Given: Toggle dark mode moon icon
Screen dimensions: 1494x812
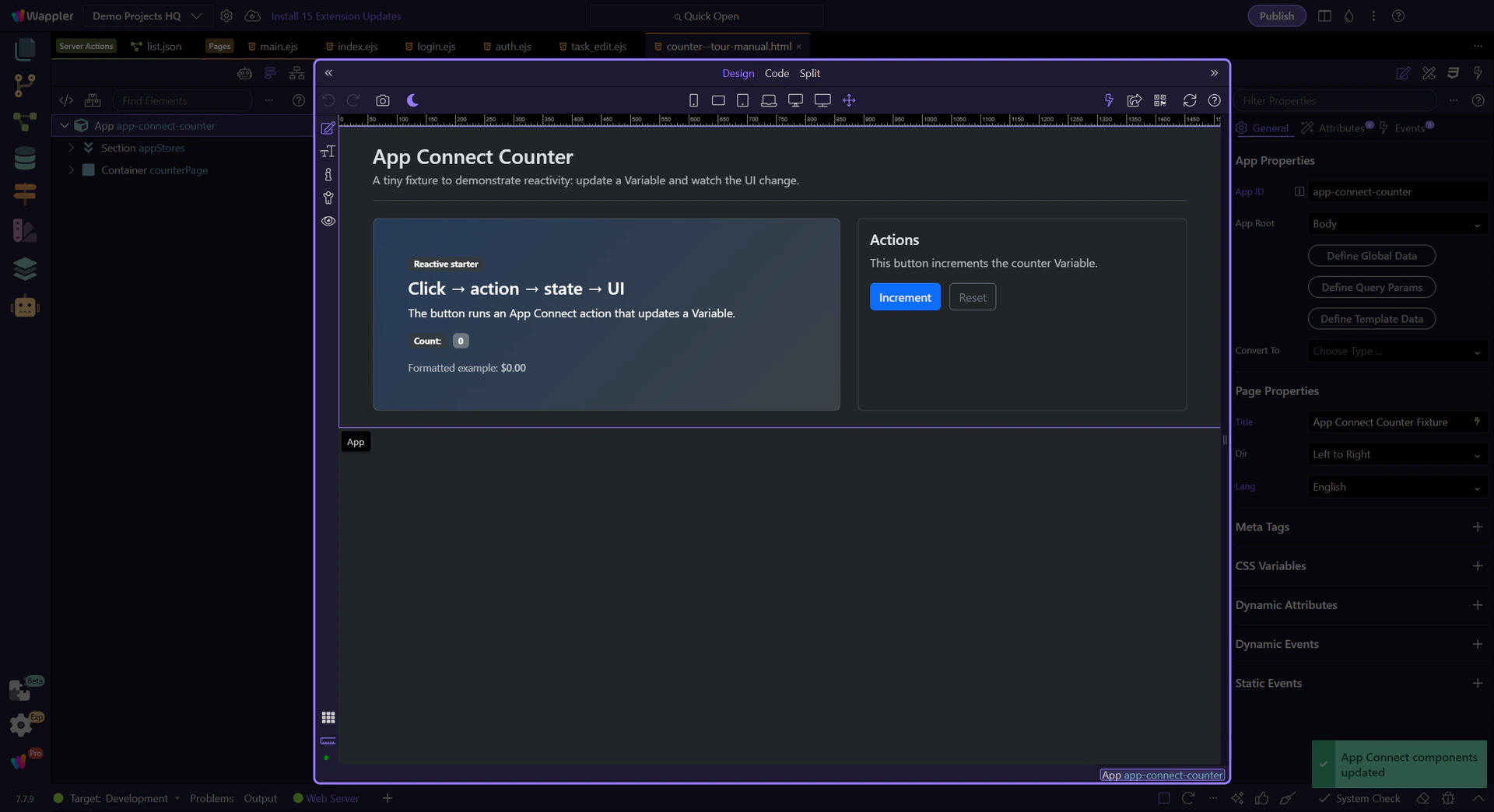Looking at the screenshot, I should coord(412,100).
